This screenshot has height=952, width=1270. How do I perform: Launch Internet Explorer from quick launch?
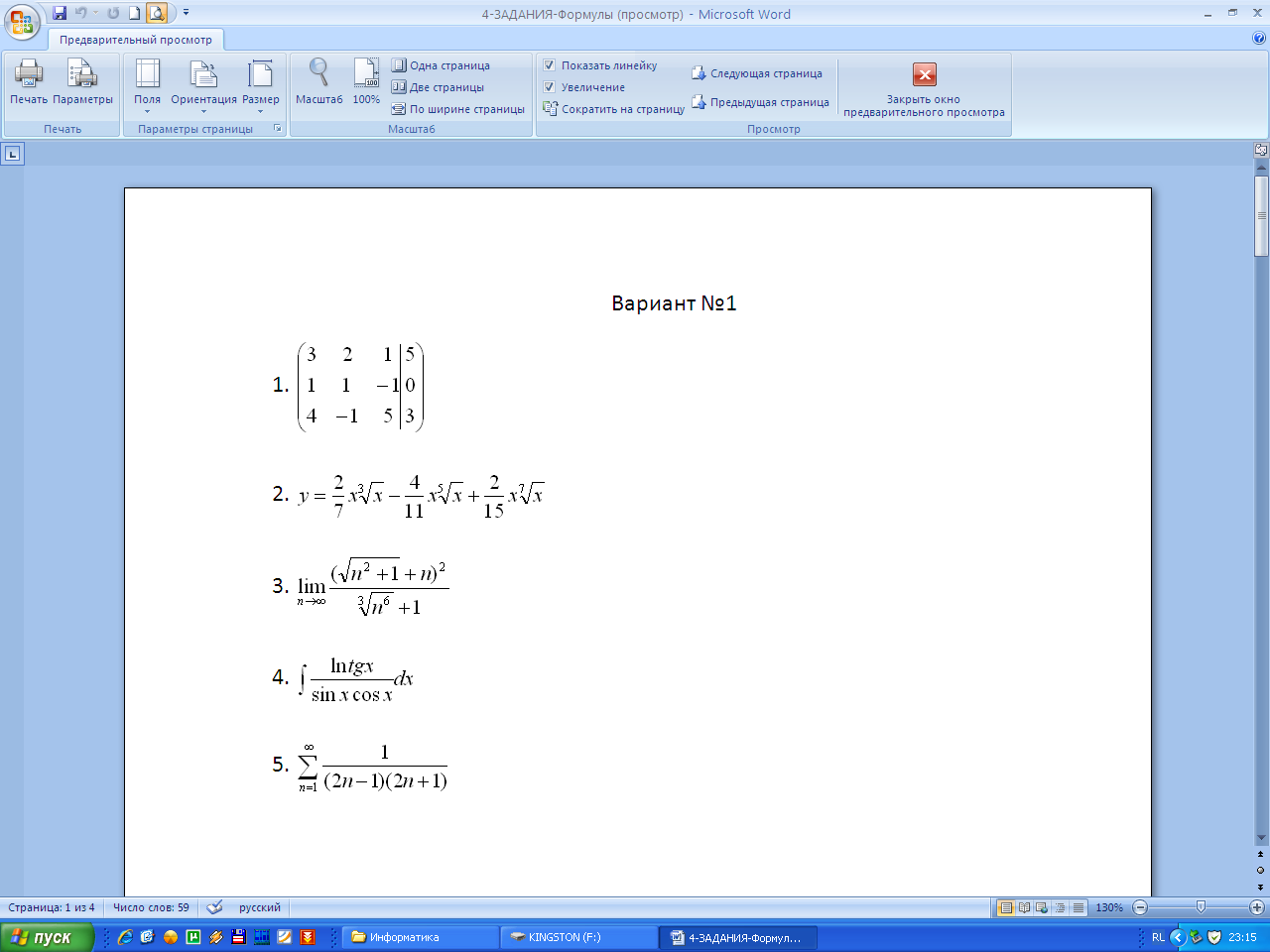tap(125, 937)
